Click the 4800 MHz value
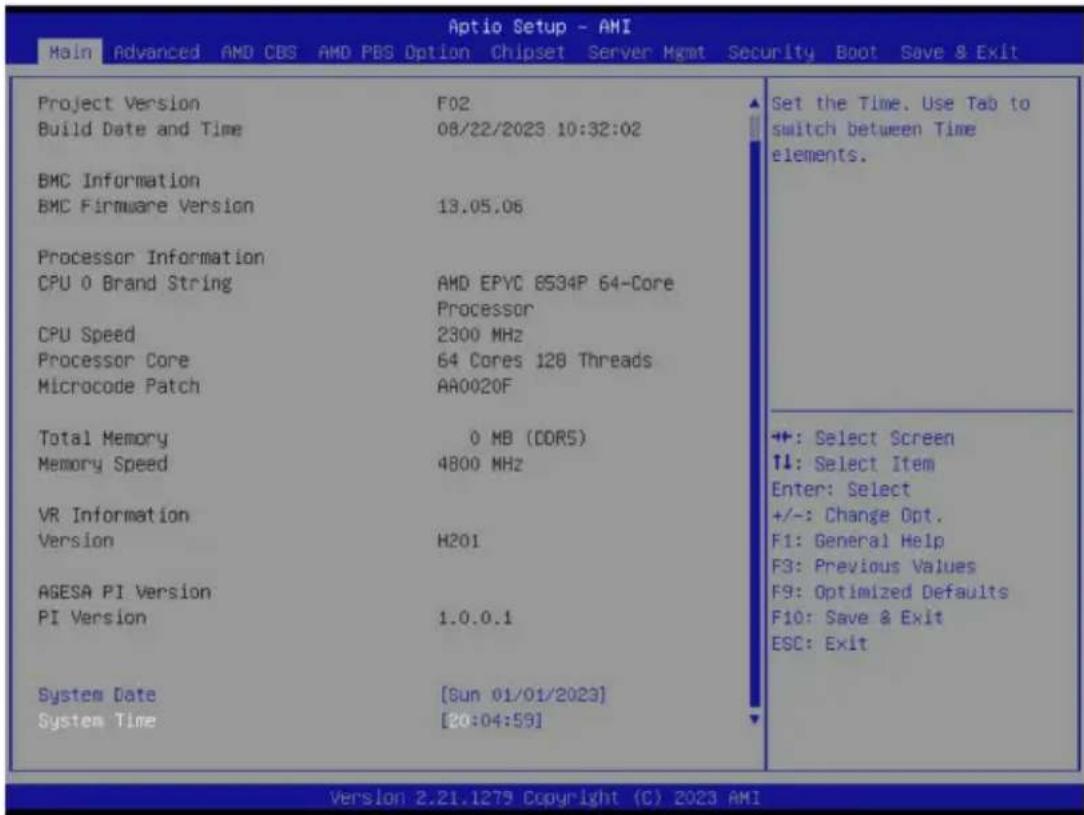The image size is (1084, 815). (x=480, y=464)
